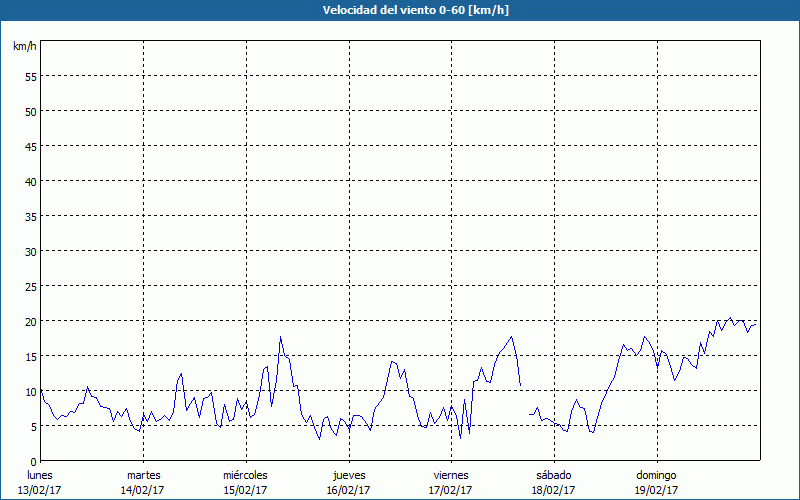Click the 15 value on the y-axis
The image size is (800, 500).
[x=30, y=356]
